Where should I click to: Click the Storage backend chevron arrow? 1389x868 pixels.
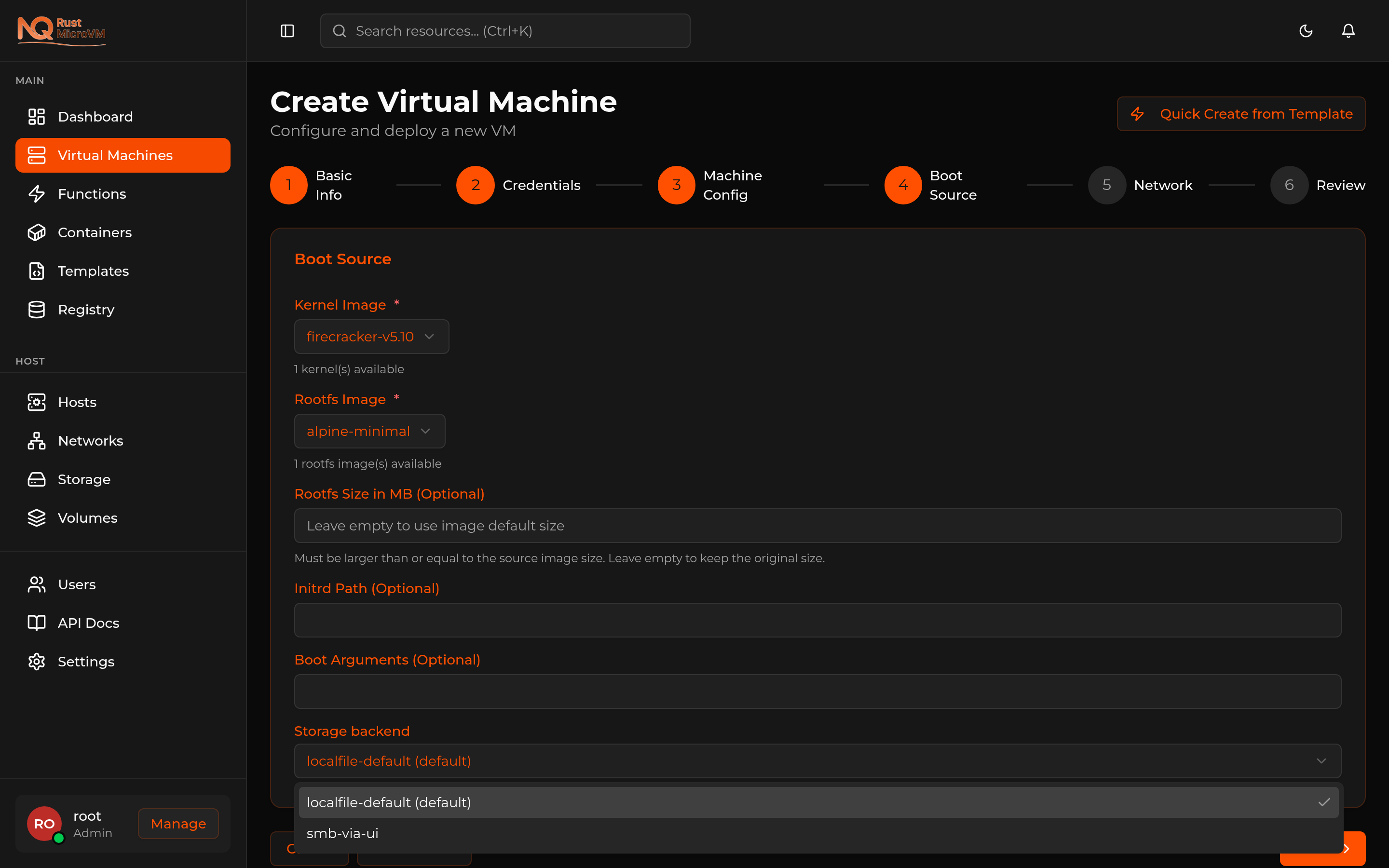click(x=1321, y=761)
